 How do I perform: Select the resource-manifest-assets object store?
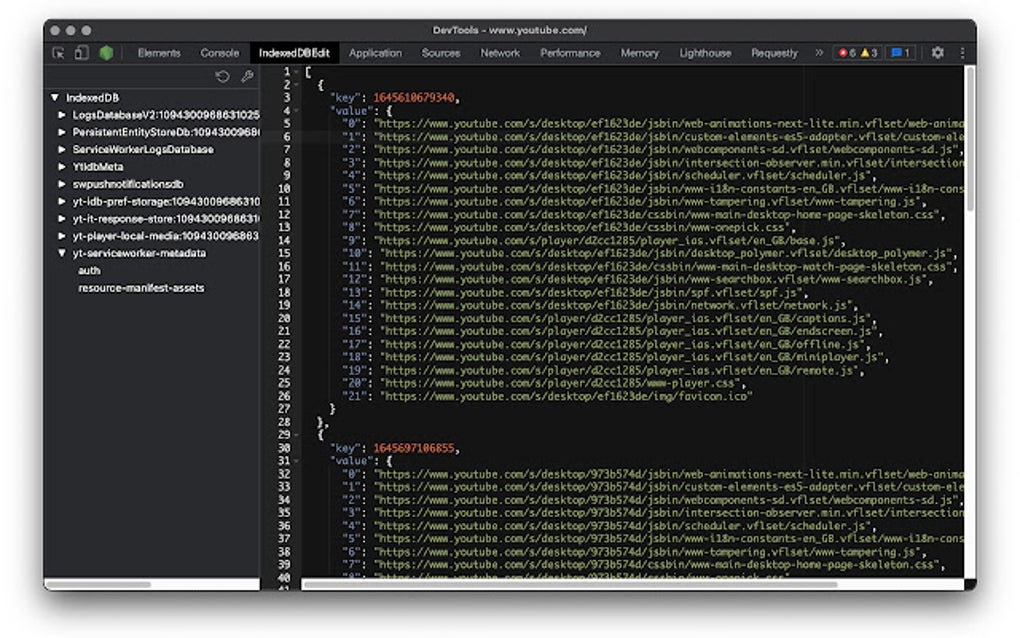coord(141,288)
